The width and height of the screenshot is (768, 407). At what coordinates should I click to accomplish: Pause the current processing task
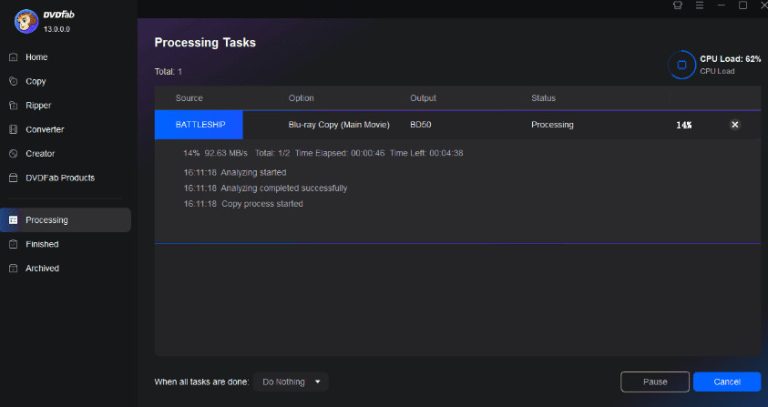point(655,381)
